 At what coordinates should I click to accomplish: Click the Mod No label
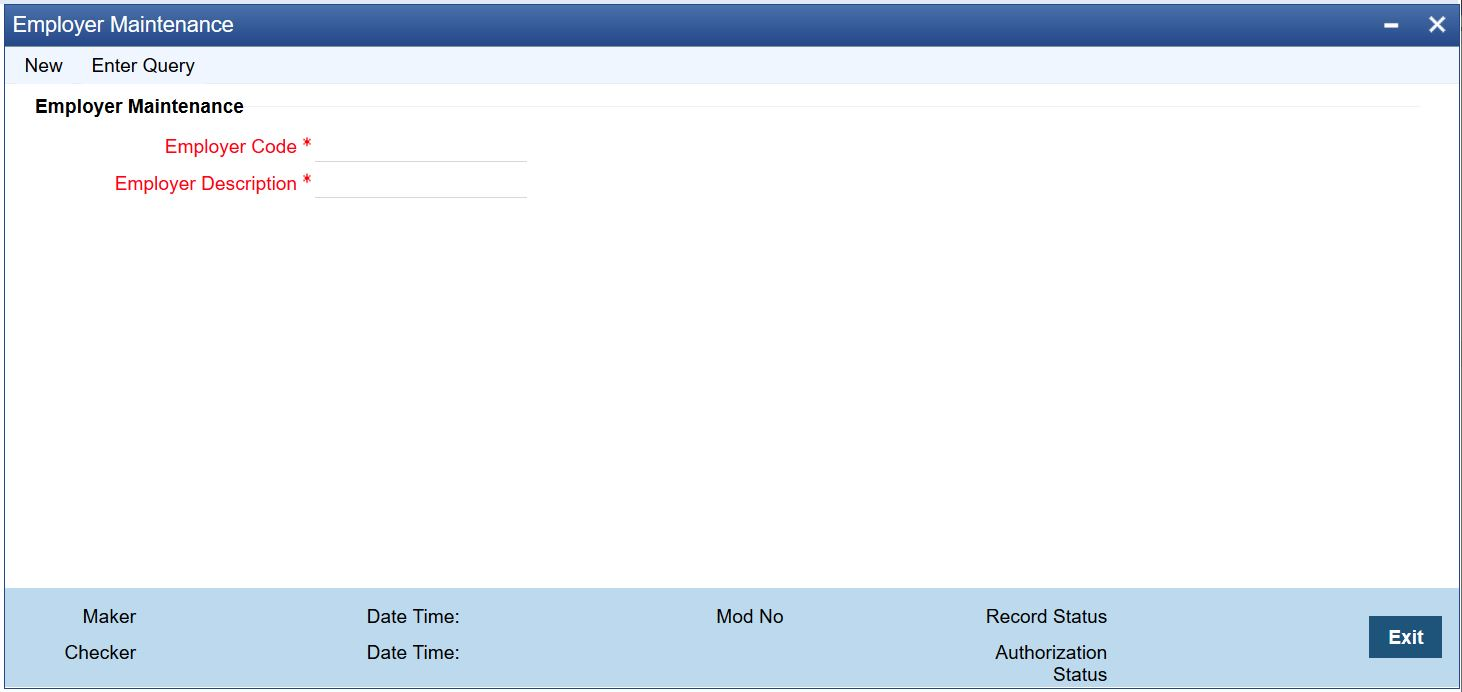(750, 617)
